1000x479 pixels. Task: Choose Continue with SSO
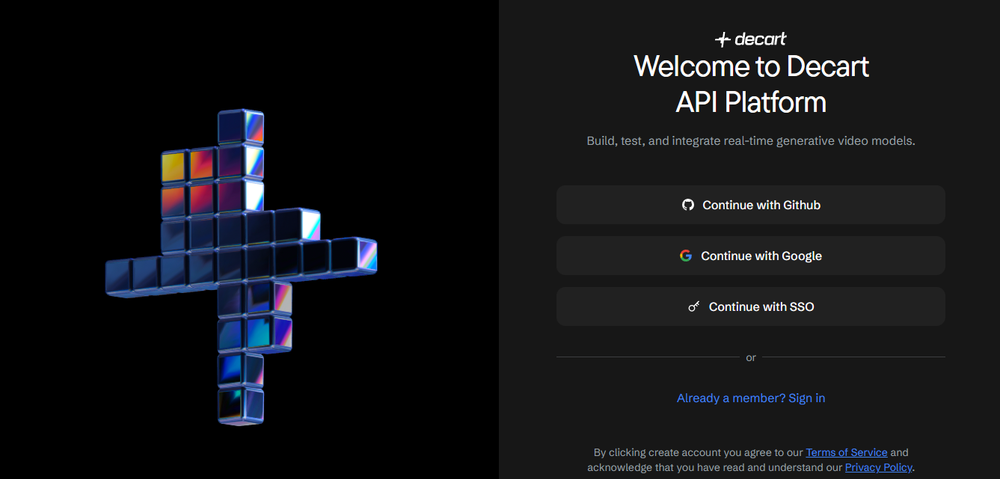click(751, 307)
